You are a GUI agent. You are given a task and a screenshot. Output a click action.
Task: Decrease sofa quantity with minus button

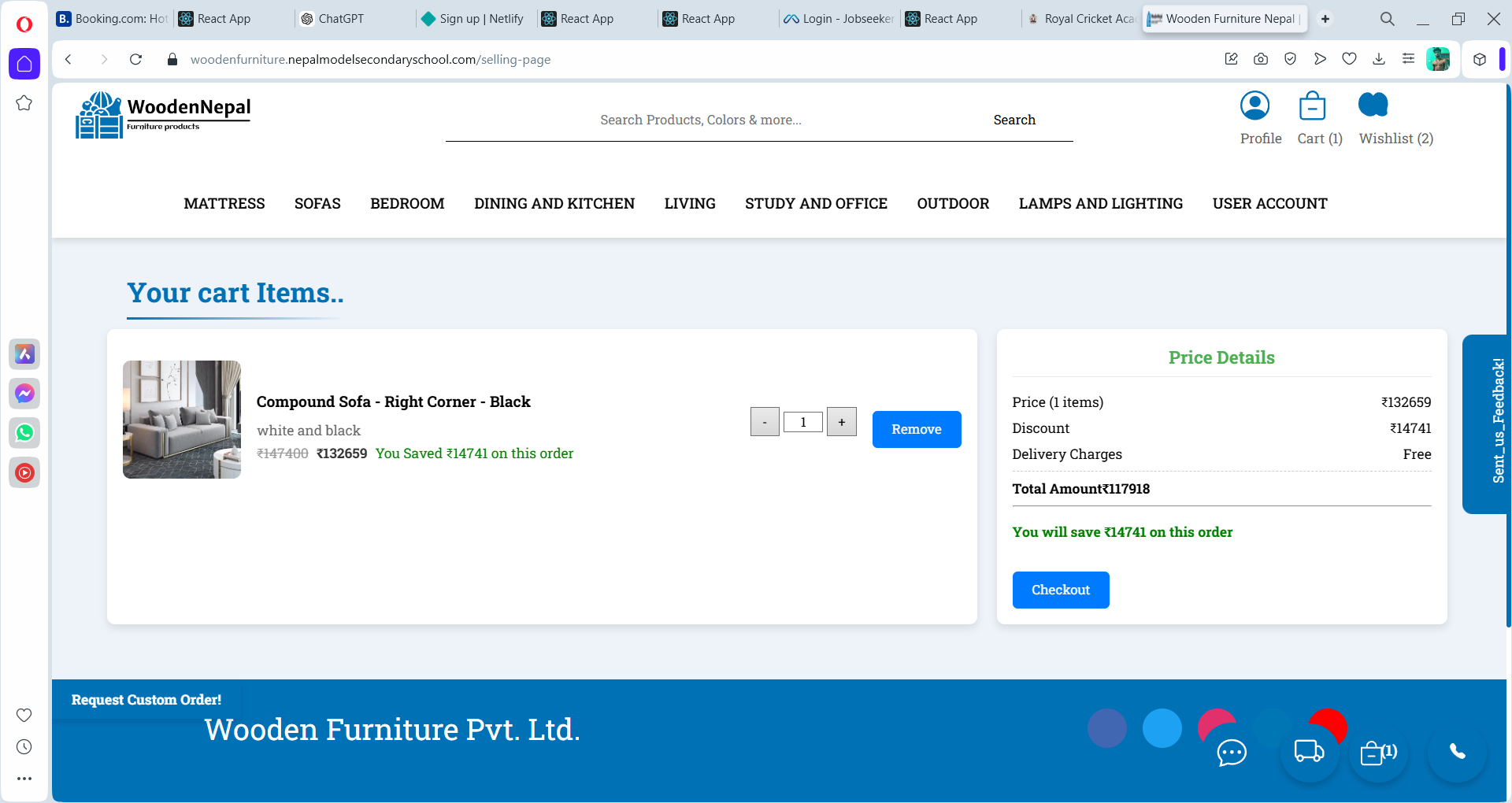764,422
